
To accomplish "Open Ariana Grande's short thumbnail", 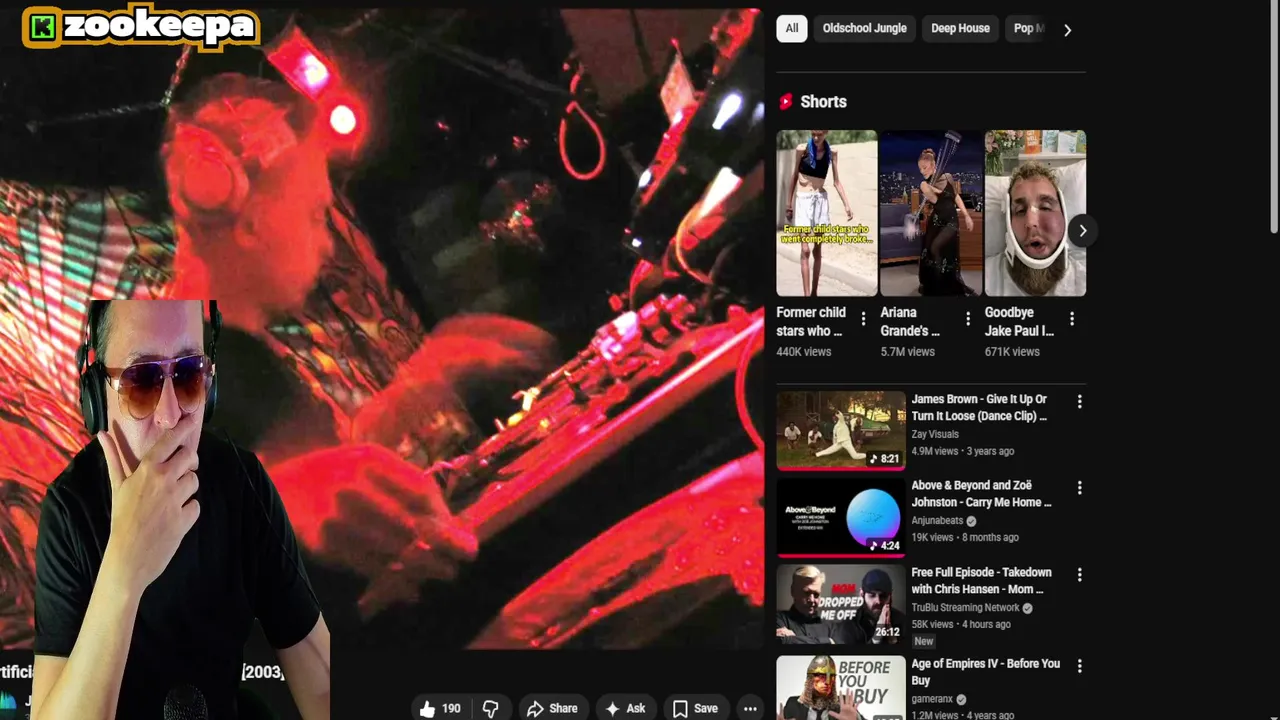I will point(931,213).
